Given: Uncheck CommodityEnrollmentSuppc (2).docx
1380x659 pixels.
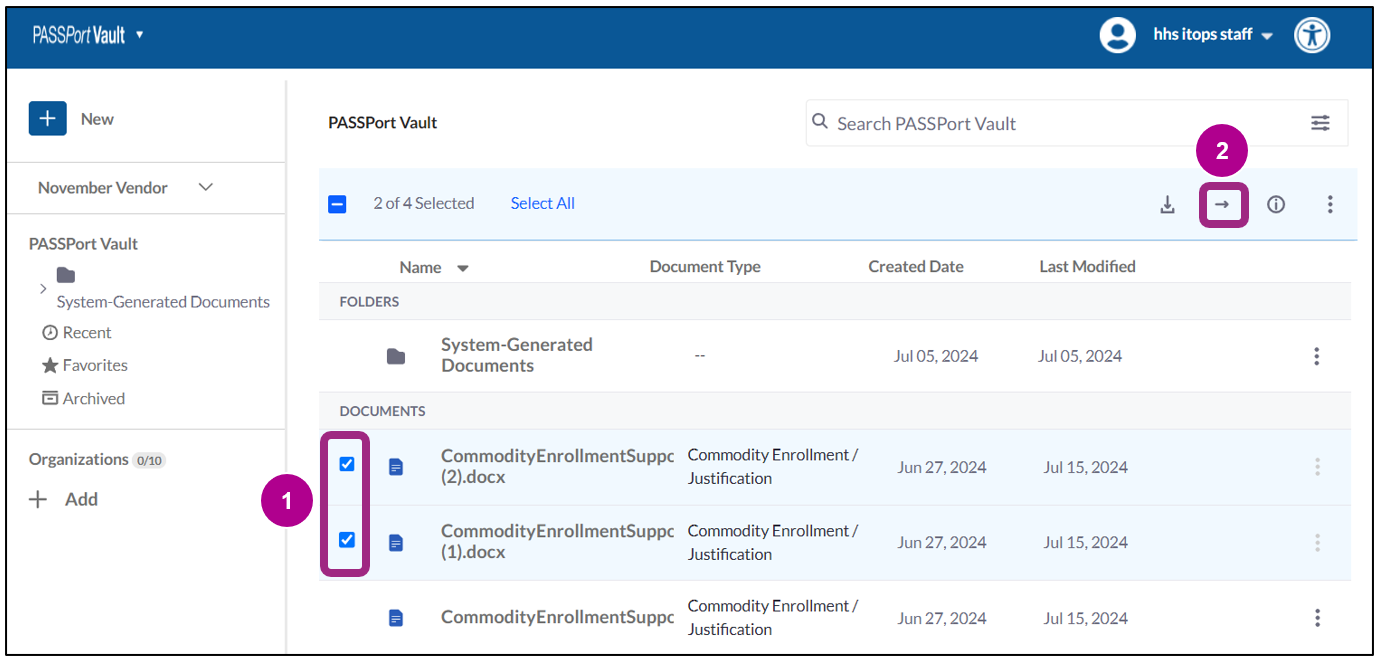Looking at the screenshot, I should click(x=346, y=464).
